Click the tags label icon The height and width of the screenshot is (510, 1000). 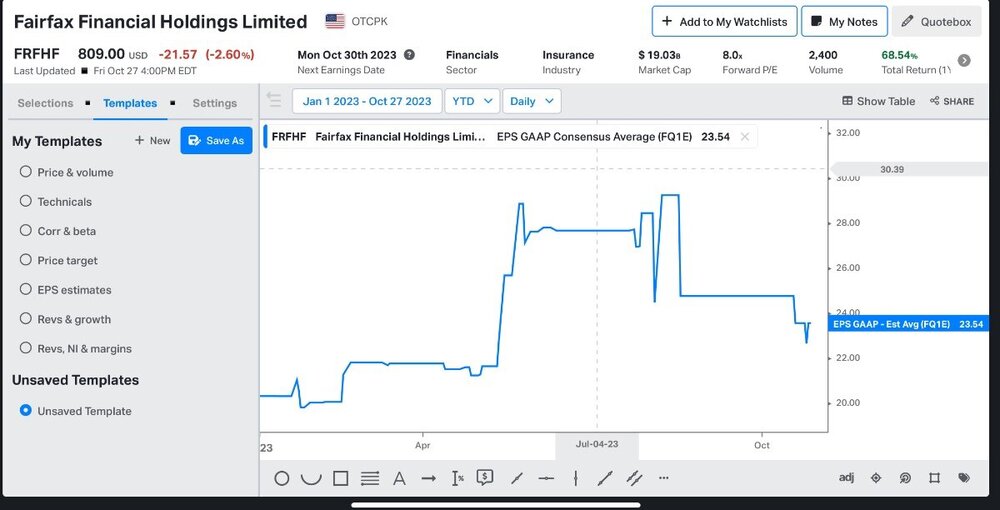[964, 477]
